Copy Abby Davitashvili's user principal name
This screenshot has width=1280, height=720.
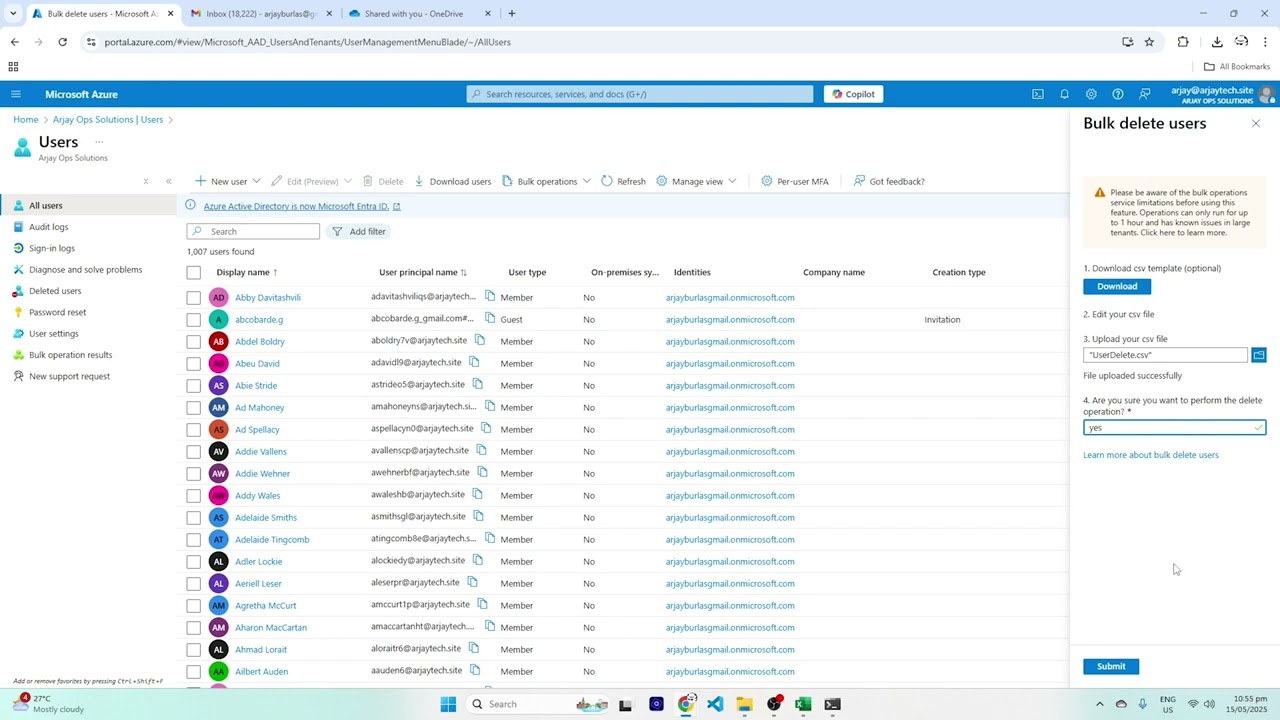tap(490, 296)
